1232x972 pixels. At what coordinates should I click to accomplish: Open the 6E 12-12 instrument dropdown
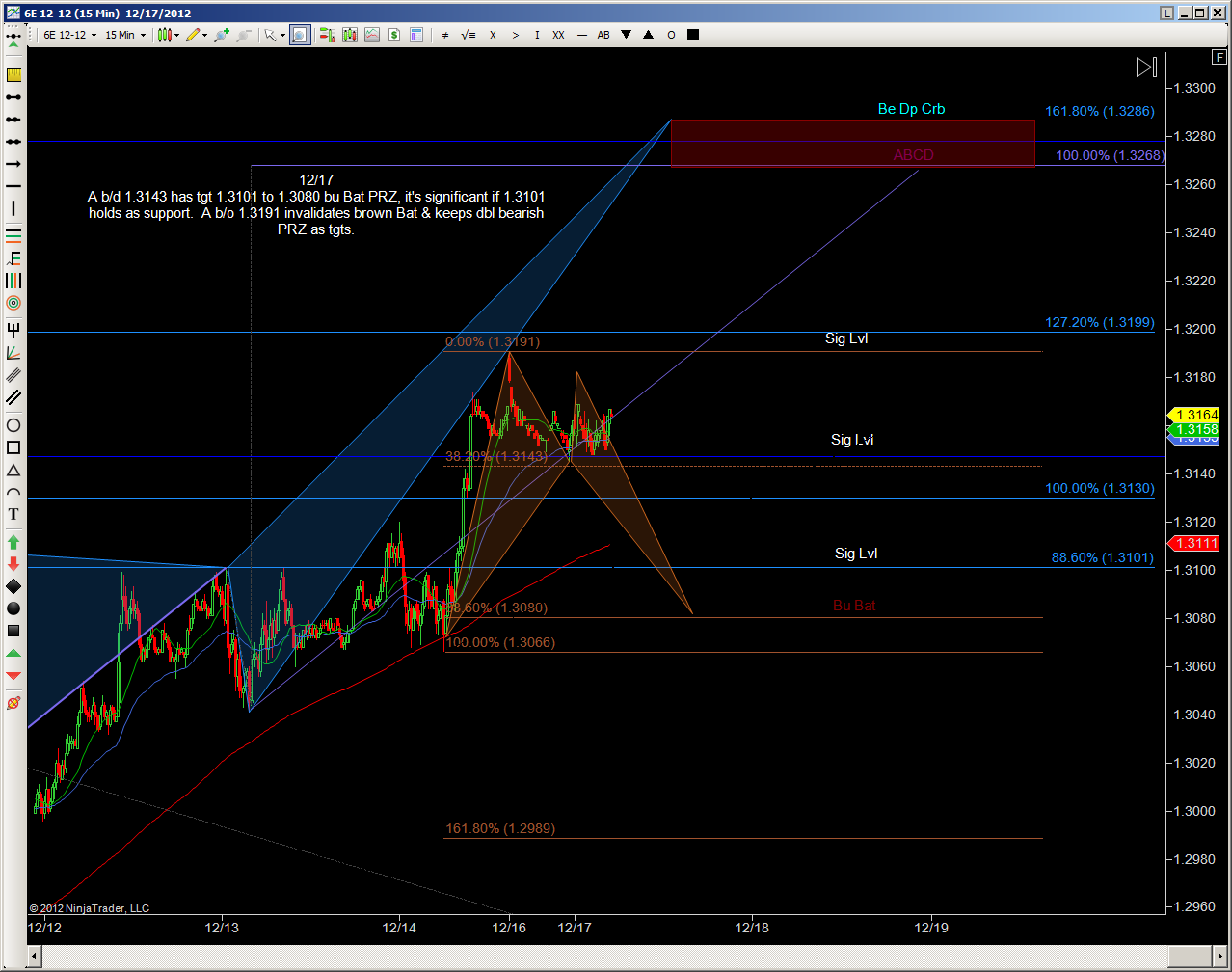pos(69,35)
